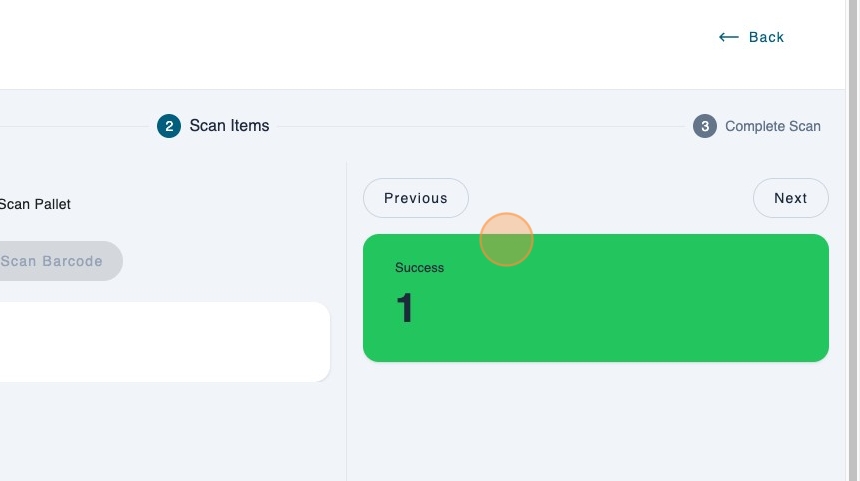Click the Success label text

point(419,268)
